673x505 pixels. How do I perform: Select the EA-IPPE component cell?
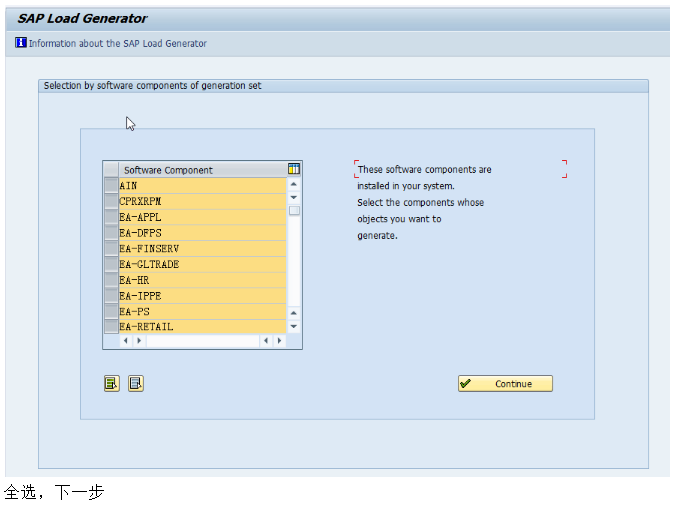pyautogui.click(x=200, y=296)
